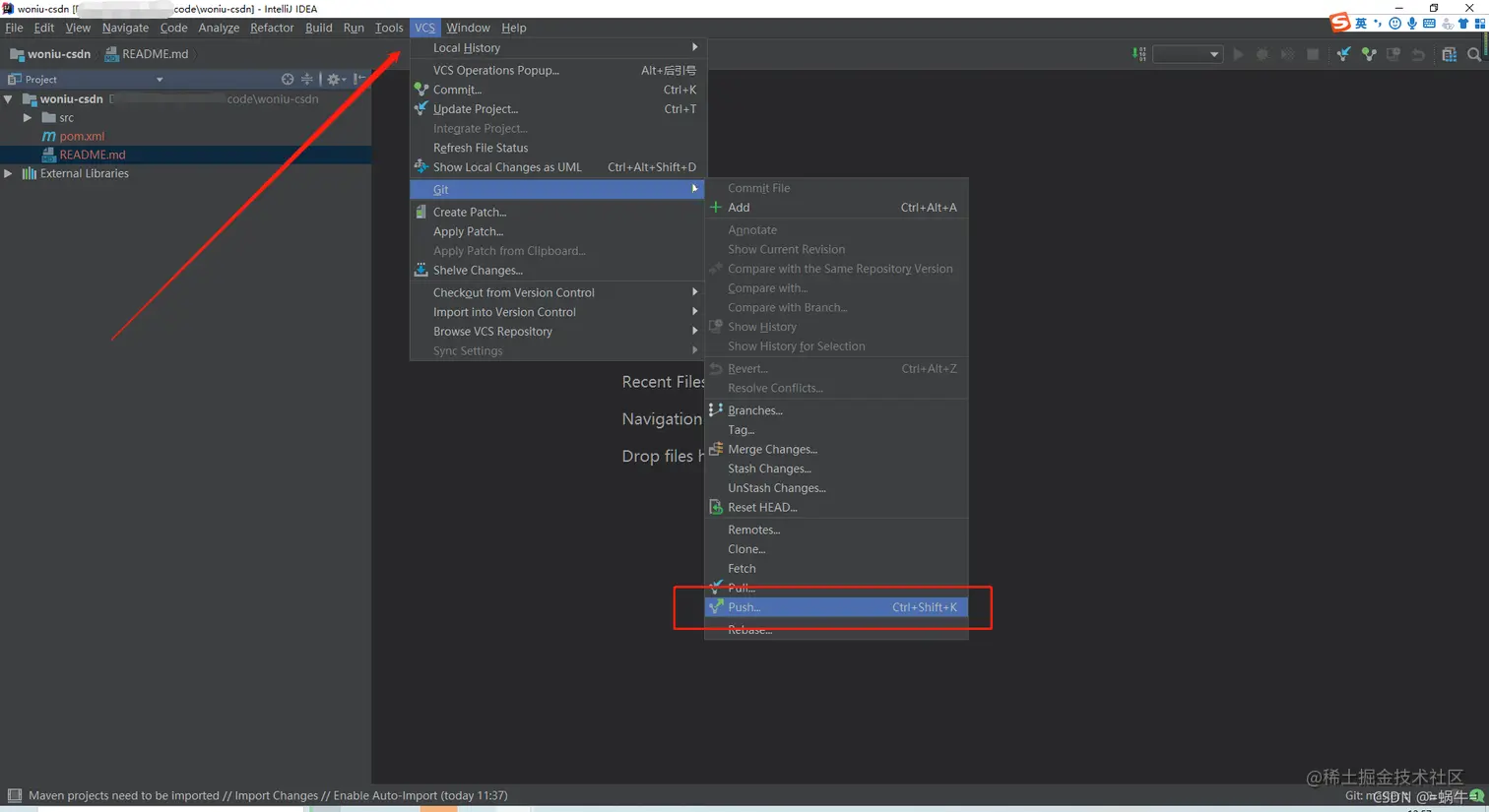This screenshot has width=1489, height=812.
Task: Open the Tools menu
Action: pos(389,28)
